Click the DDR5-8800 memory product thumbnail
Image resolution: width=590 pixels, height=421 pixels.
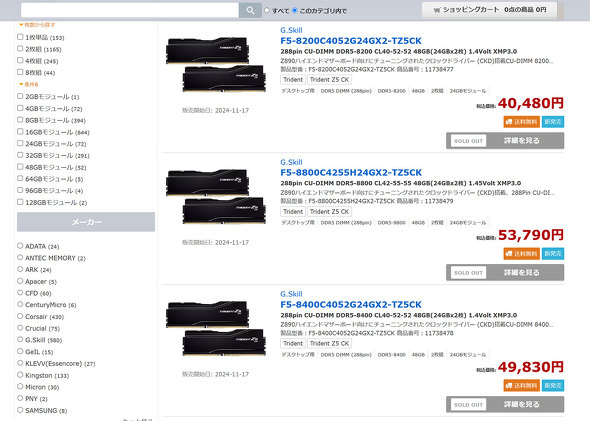216,196
